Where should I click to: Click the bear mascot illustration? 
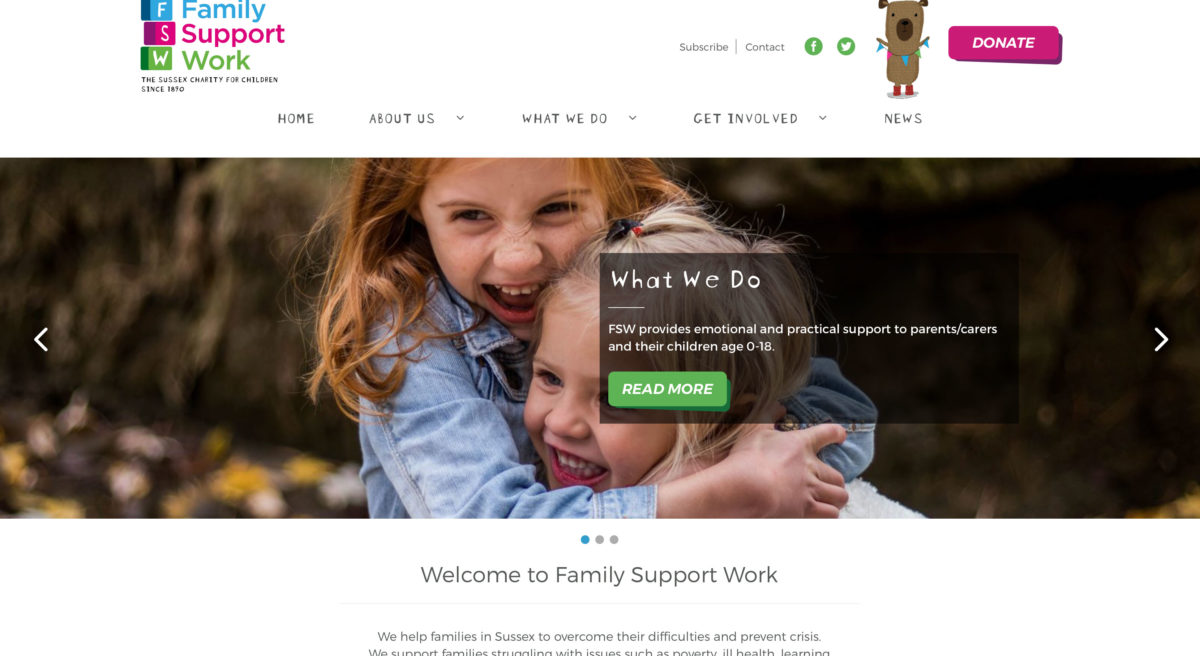[902, 48]
